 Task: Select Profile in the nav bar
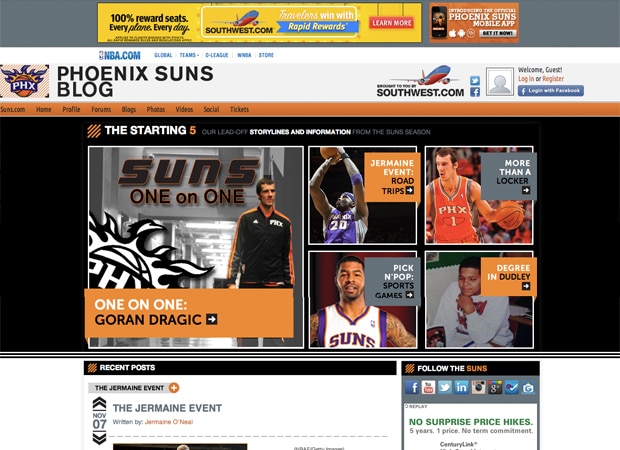point(71,110)
